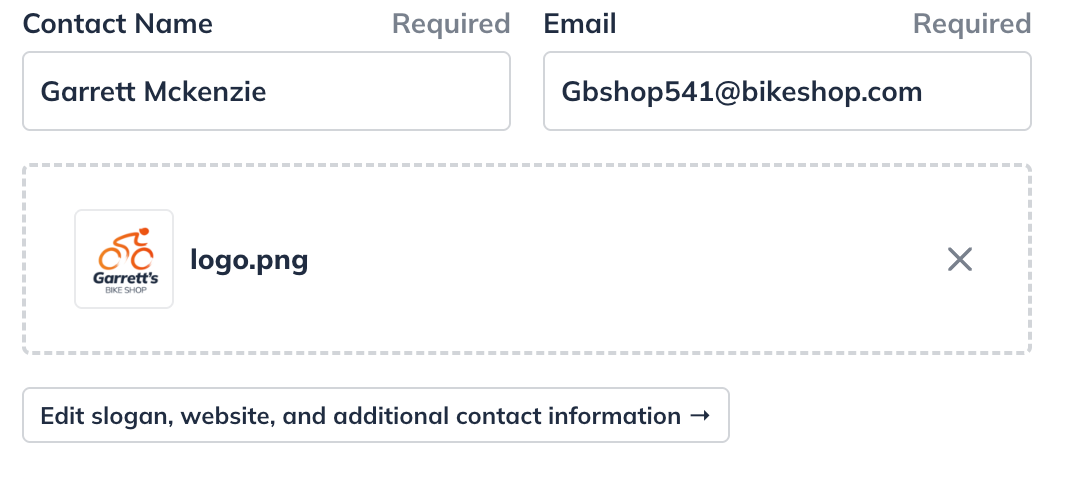Click the Contact Name label
Viewport: 1080px width, 482px height.
coord(117,24)
